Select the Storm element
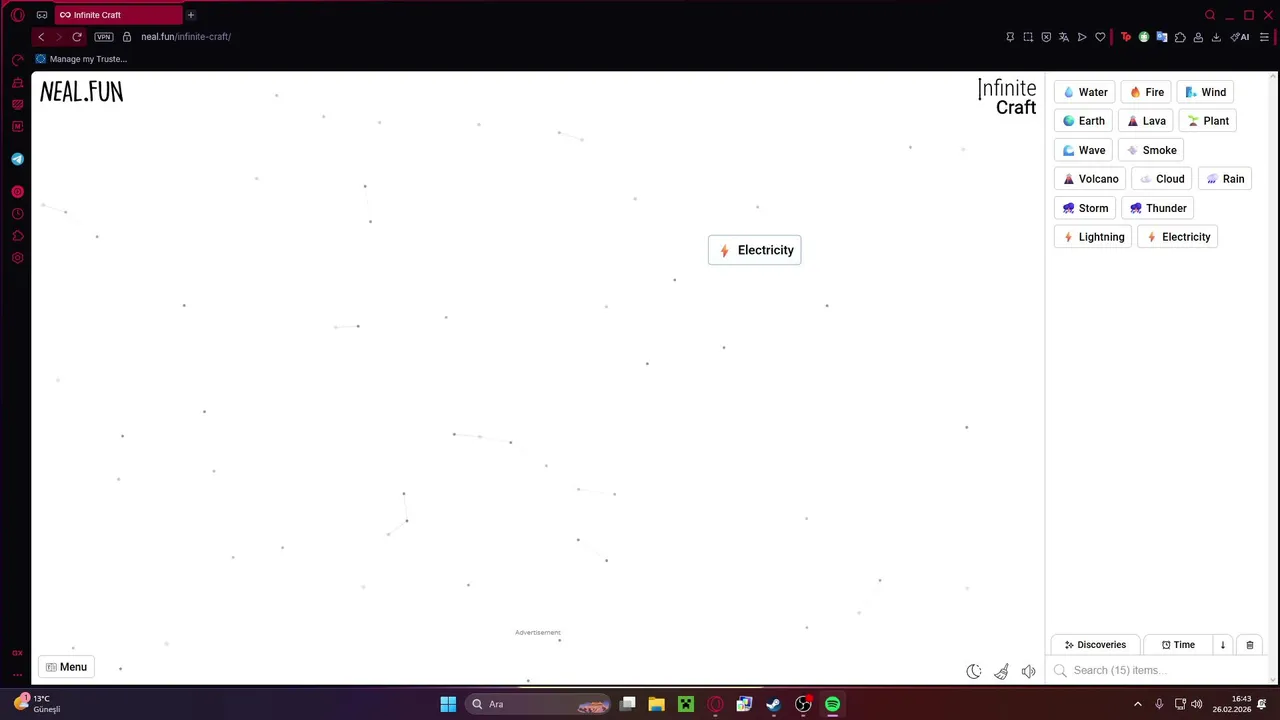 1085,208
